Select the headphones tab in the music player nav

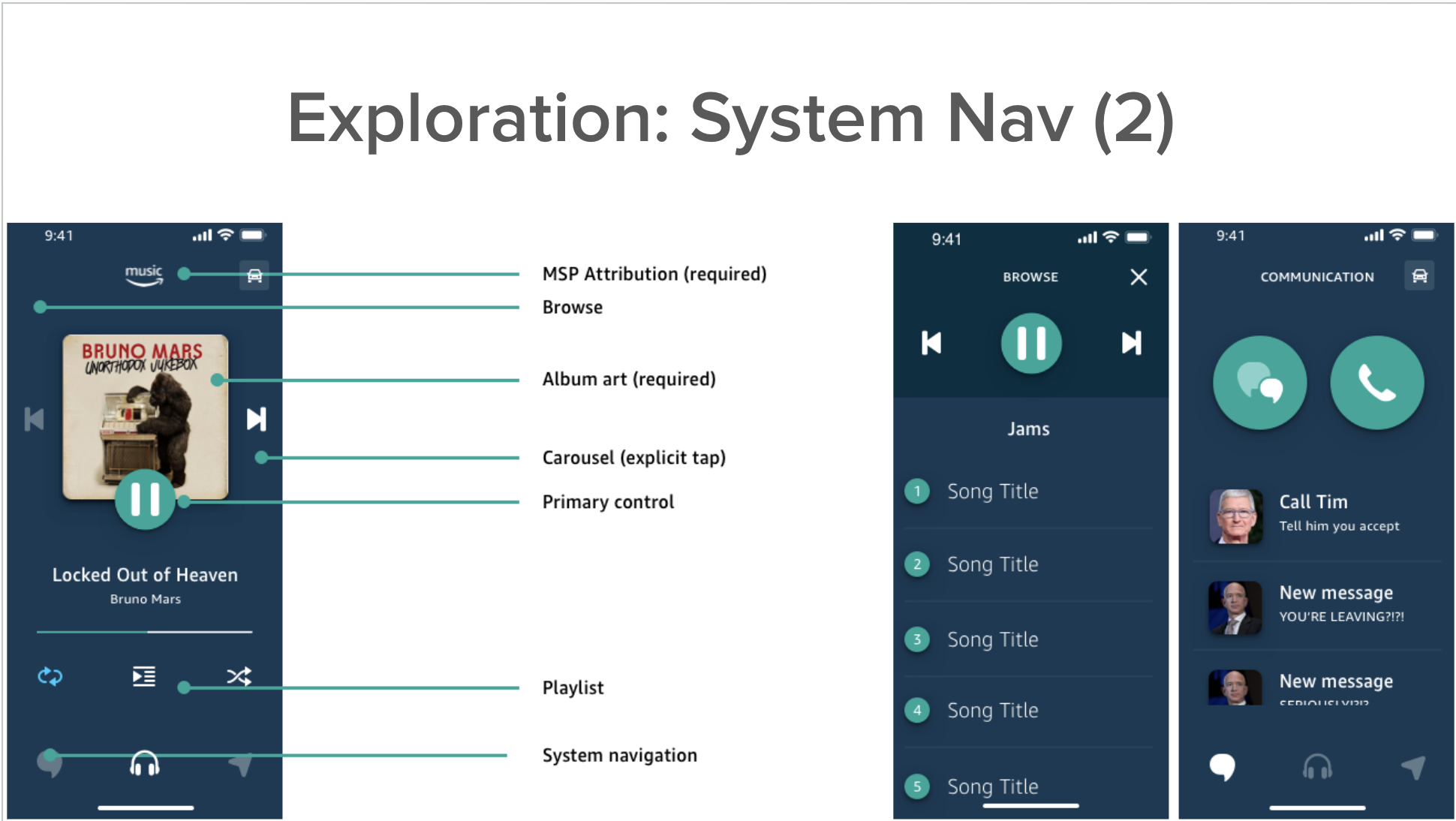point(145,764)
